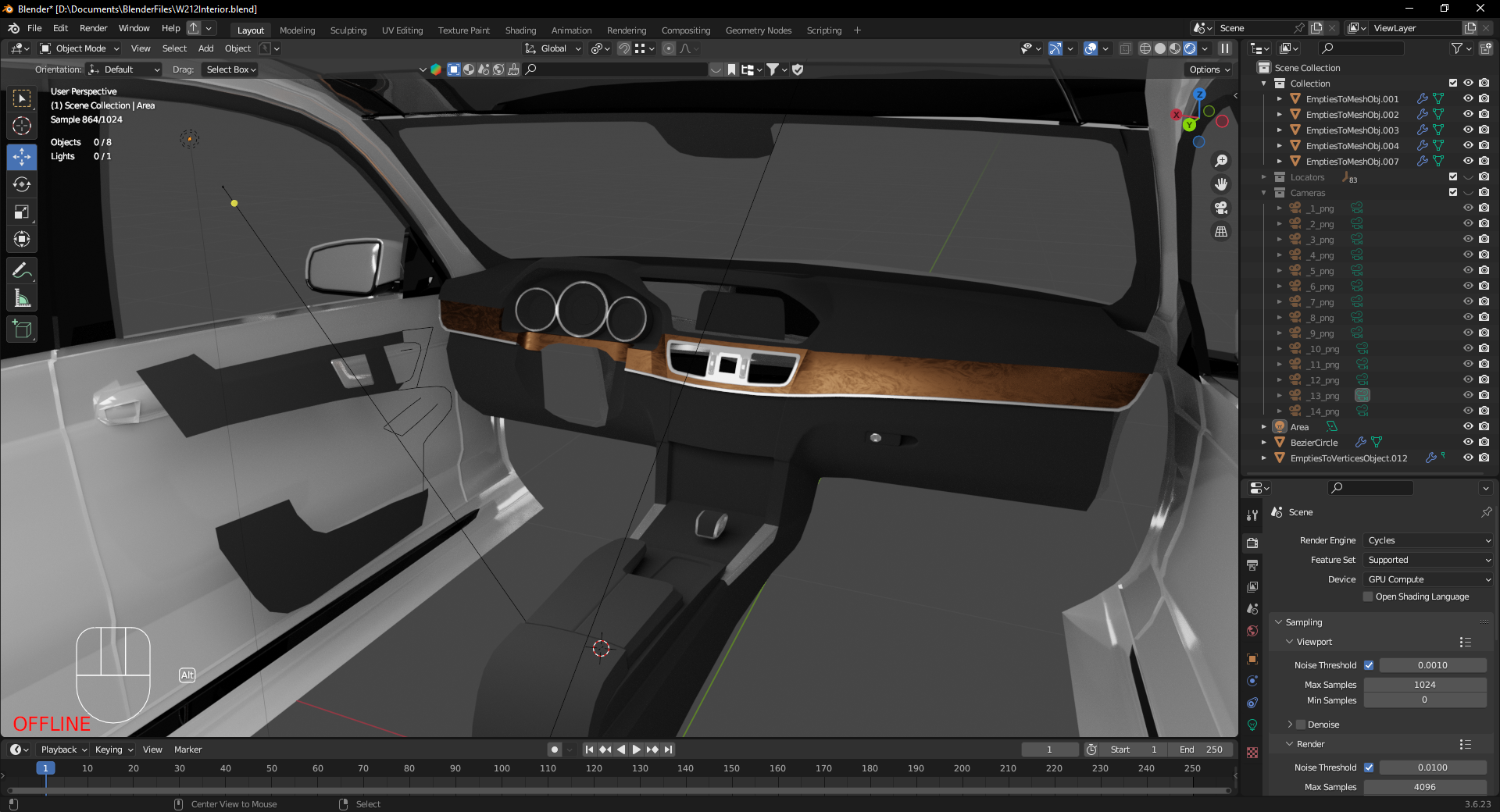Uncheck the Locators collection checkbox
Viewport: 1500px width, 812px height.
[x=1453, y=177]
